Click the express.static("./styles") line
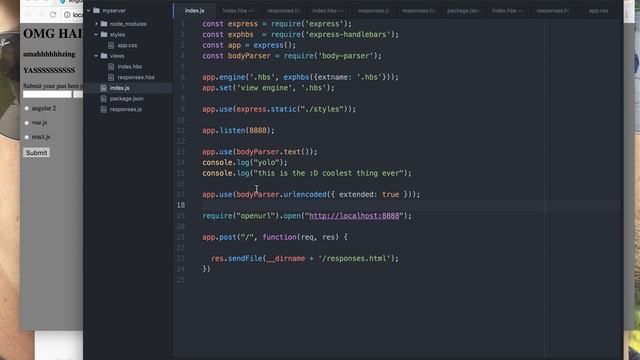Viewport: 640px width, 360px height. [279, 109]
